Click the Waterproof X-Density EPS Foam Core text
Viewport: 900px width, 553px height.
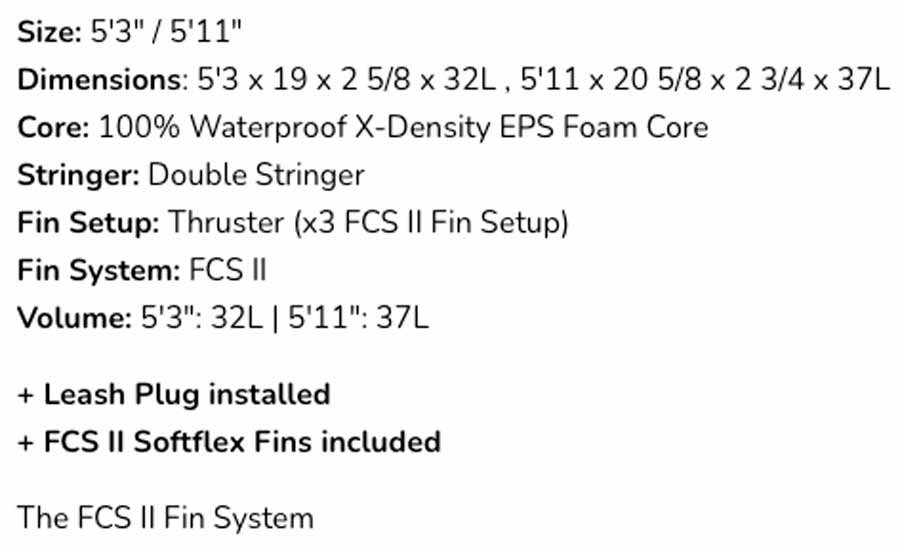pyautogui.click(x=449, y=127)
